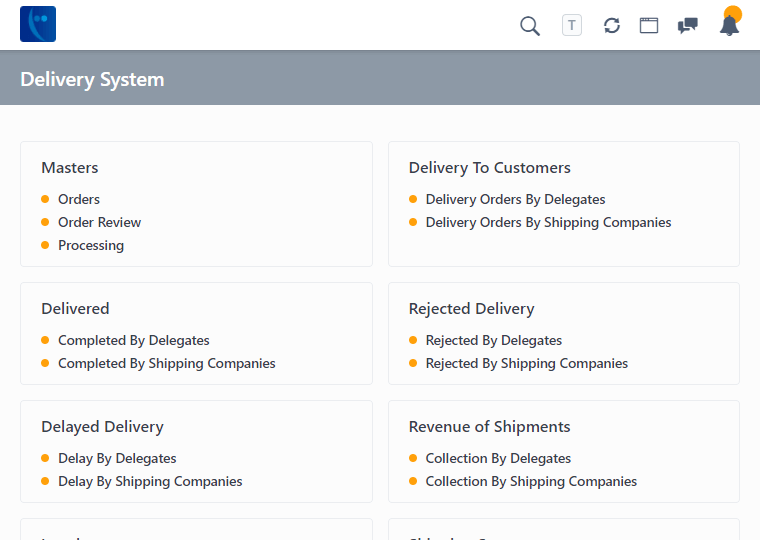Screen dimensions: 760x540
Task: Open the window panel icon in header
Action: [649, 26]
